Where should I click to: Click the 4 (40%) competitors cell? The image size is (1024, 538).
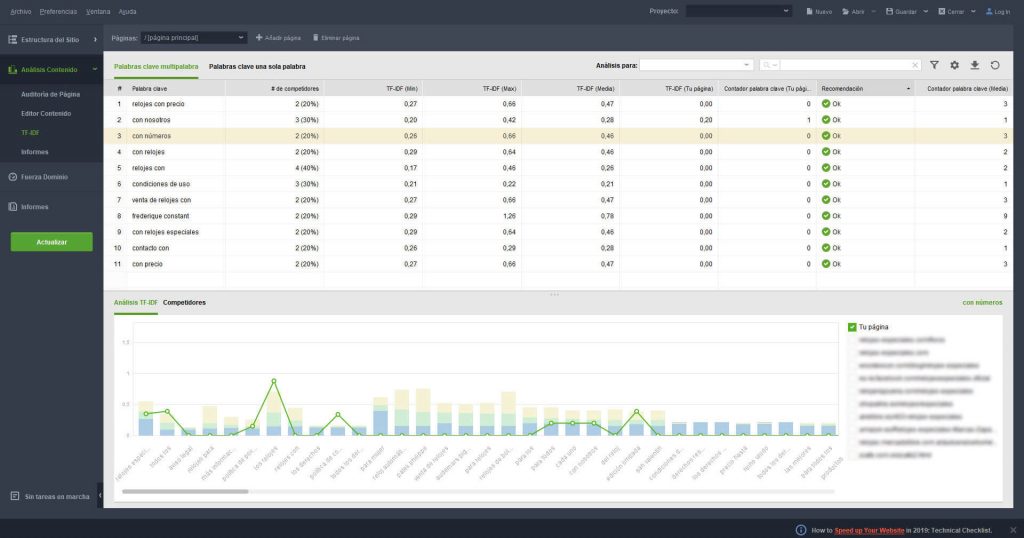tap(274, 168)
